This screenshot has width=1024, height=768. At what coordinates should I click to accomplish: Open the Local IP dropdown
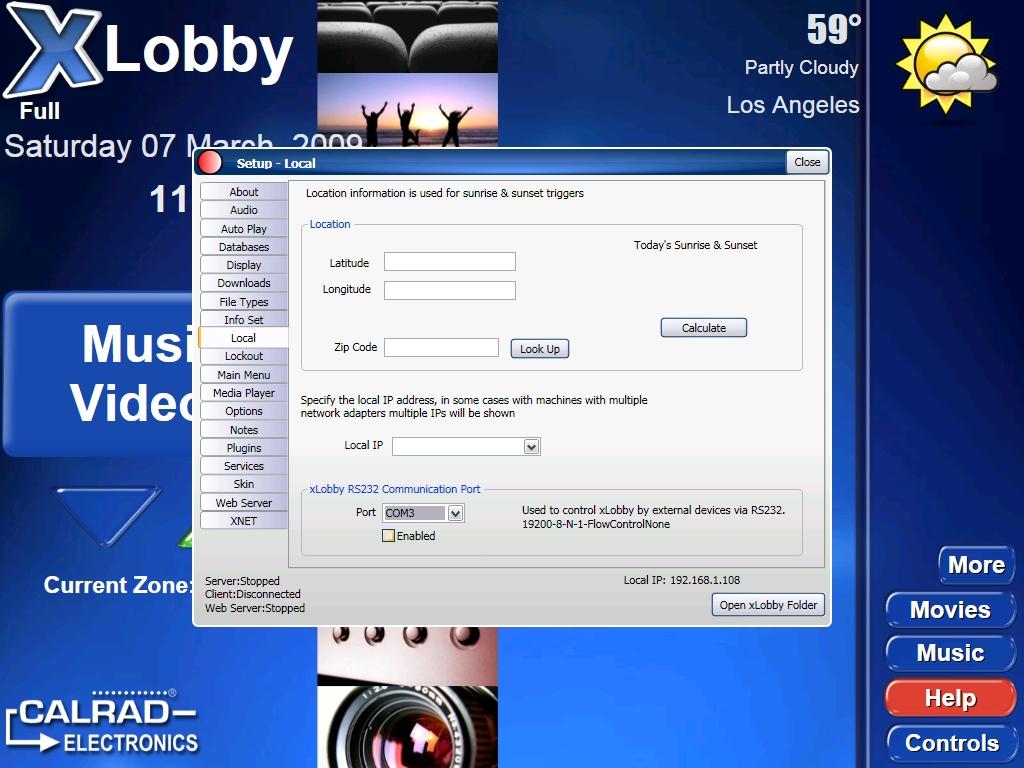(x=532, y=447)
